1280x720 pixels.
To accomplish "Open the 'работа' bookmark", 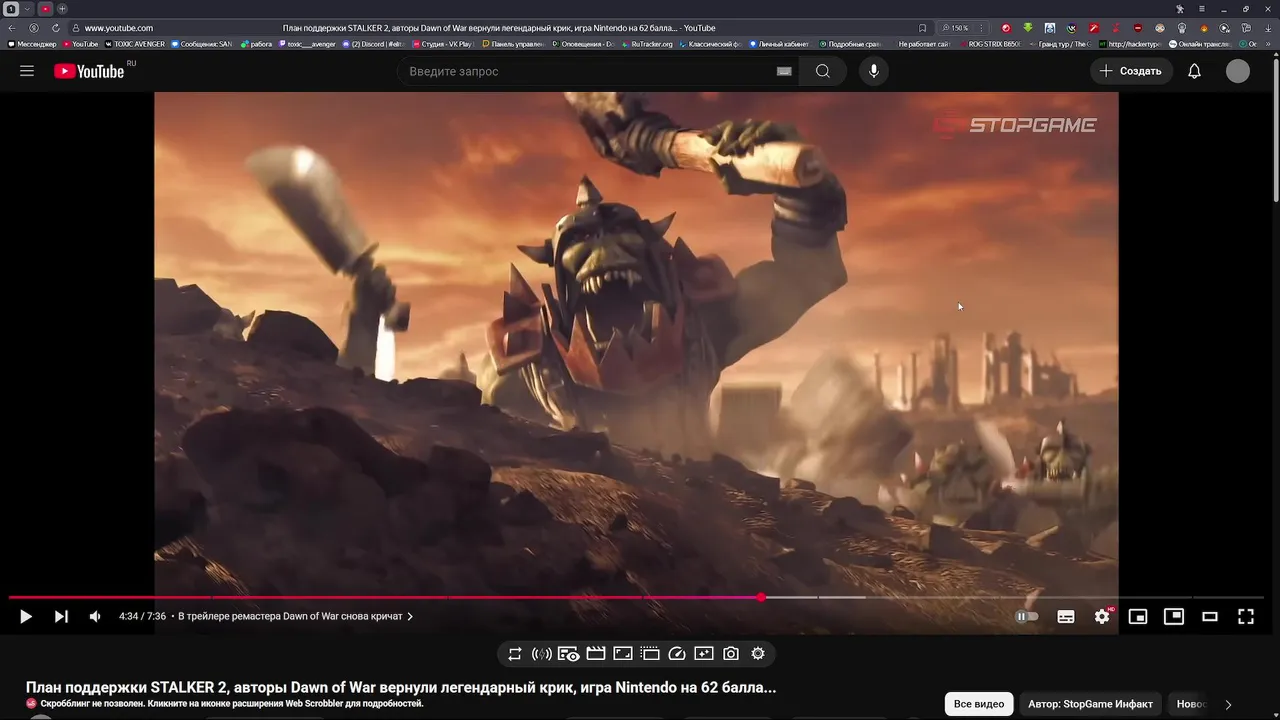I will pos(258,44).
